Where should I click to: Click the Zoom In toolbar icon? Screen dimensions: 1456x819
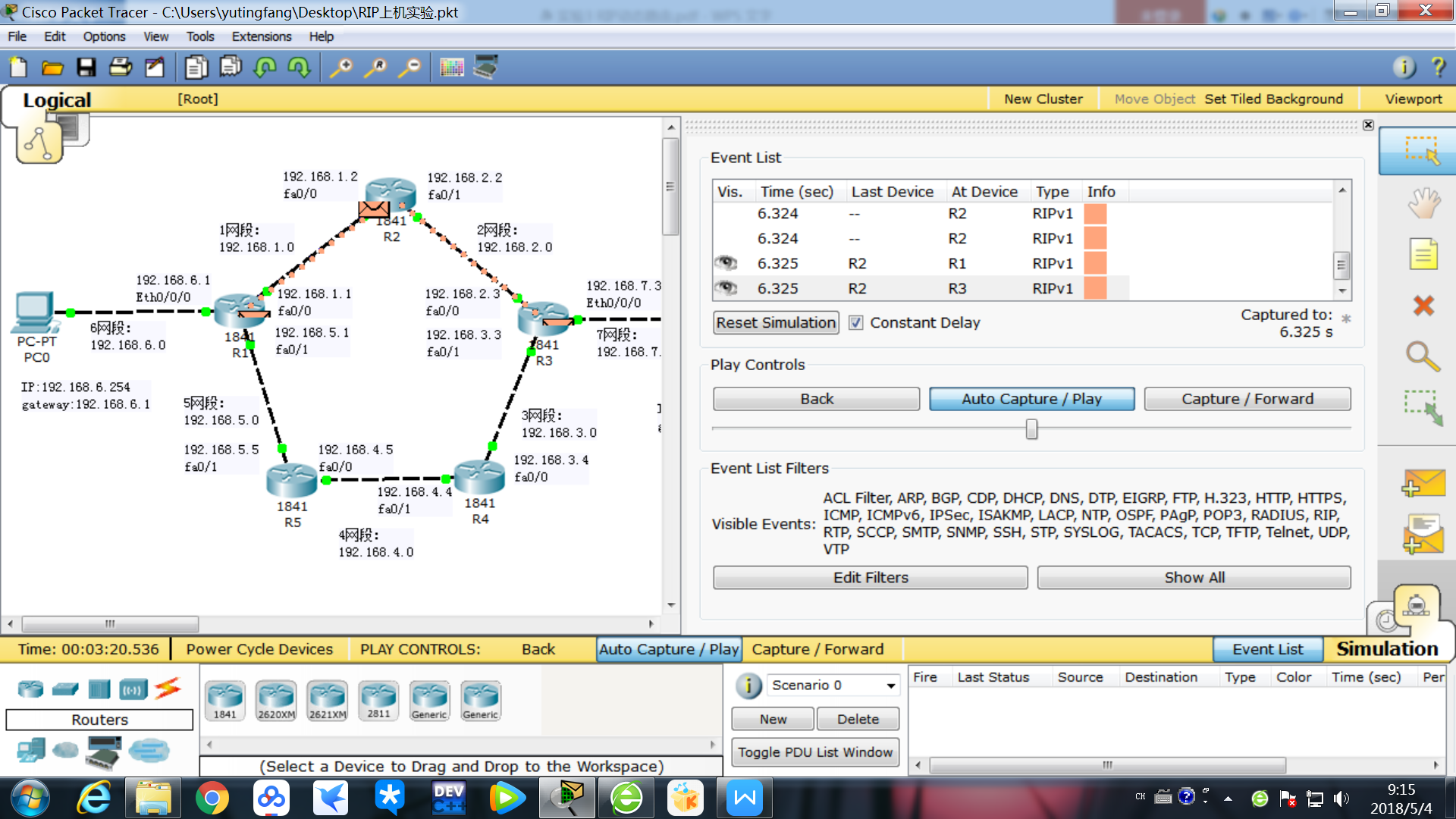click(x=341, y=67)
